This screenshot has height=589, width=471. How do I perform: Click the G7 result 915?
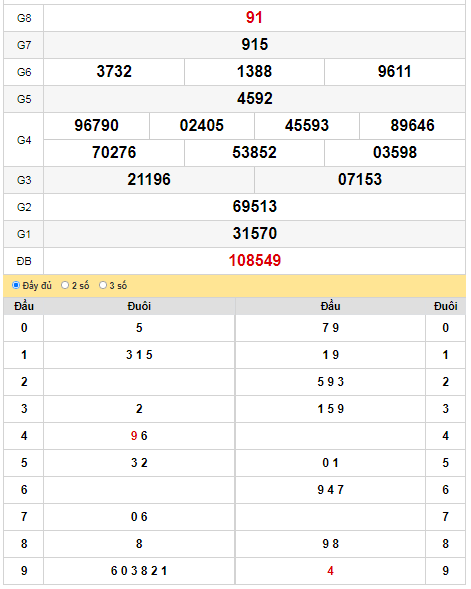(255, 45)
